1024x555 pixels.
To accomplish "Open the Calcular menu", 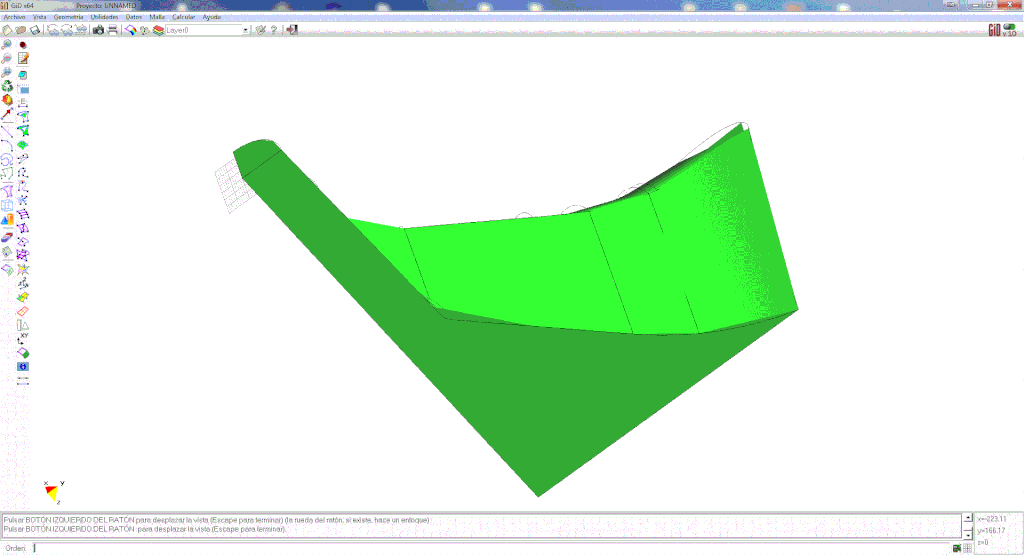I will (x=184, y=17).
